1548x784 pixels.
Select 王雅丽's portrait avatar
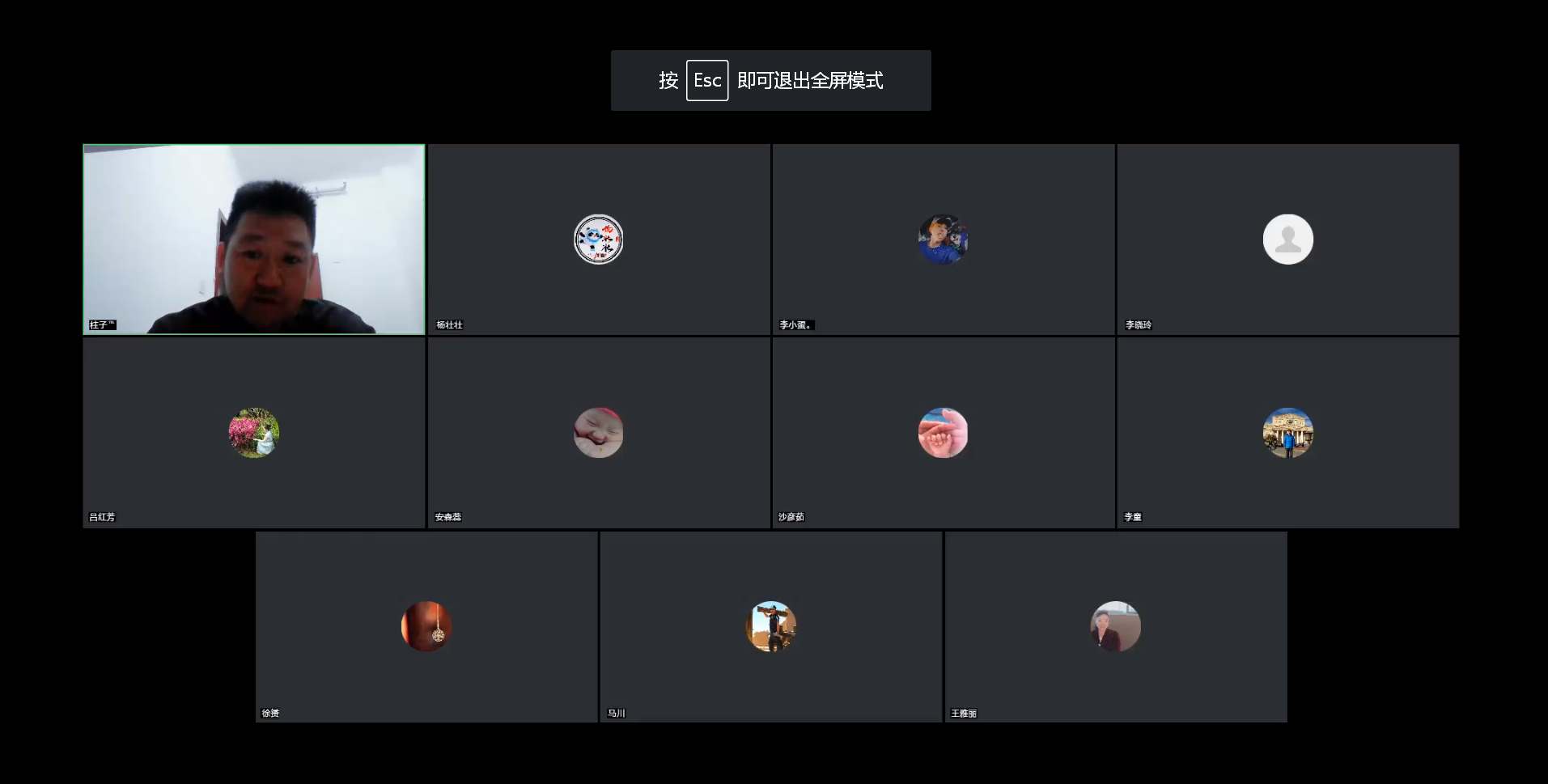(1115, 626)
